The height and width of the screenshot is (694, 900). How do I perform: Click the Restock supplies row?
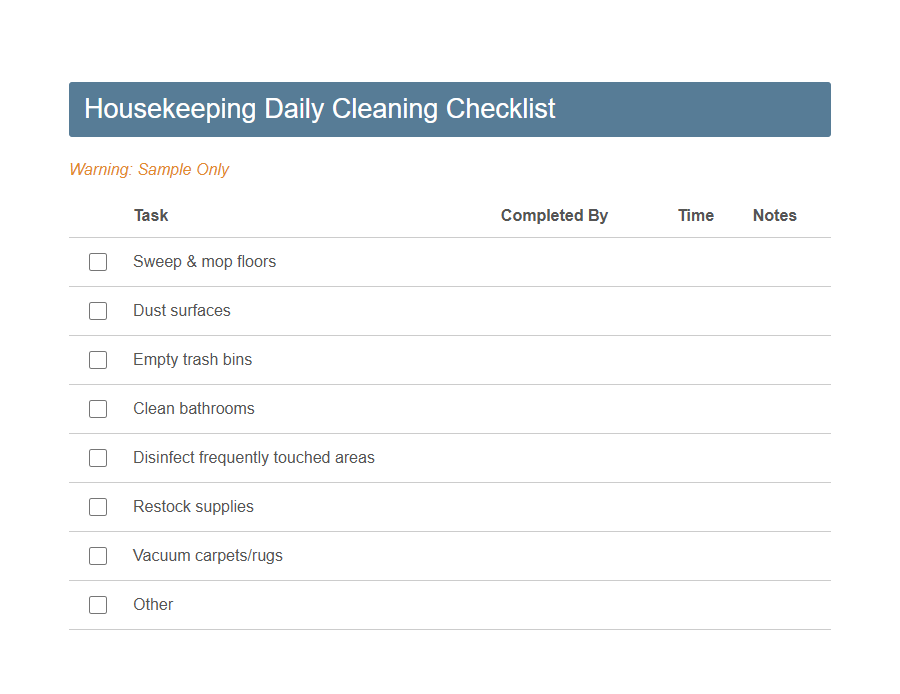point(450,506)
